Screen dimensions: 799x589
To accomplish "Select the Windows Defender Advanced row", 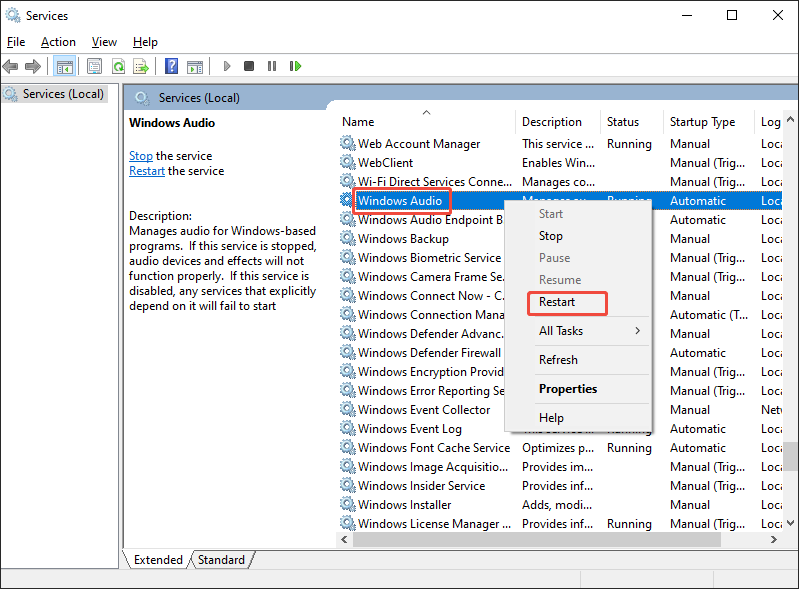I will click(x=560, y=333).
